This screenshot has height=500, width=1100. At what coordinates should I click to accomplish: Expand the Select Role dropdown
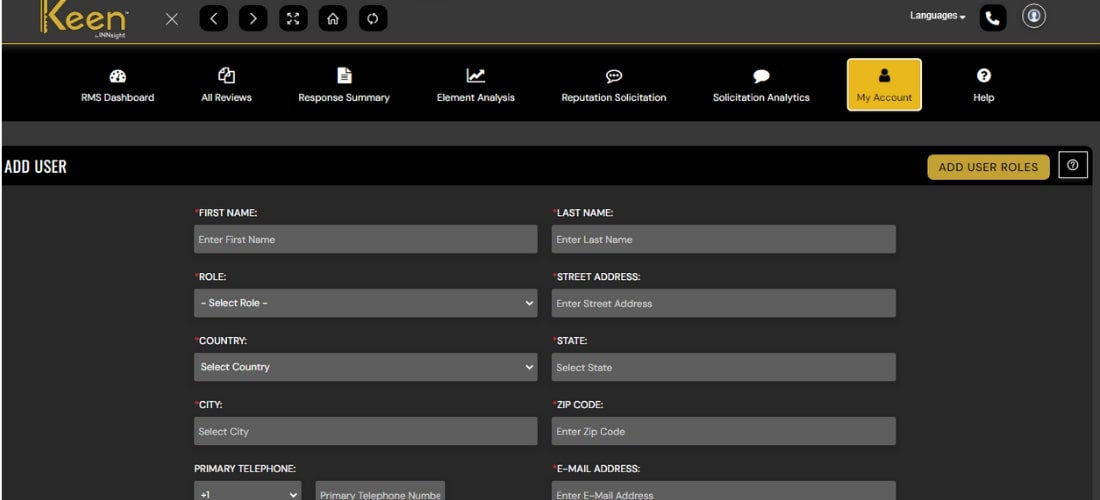365,303
